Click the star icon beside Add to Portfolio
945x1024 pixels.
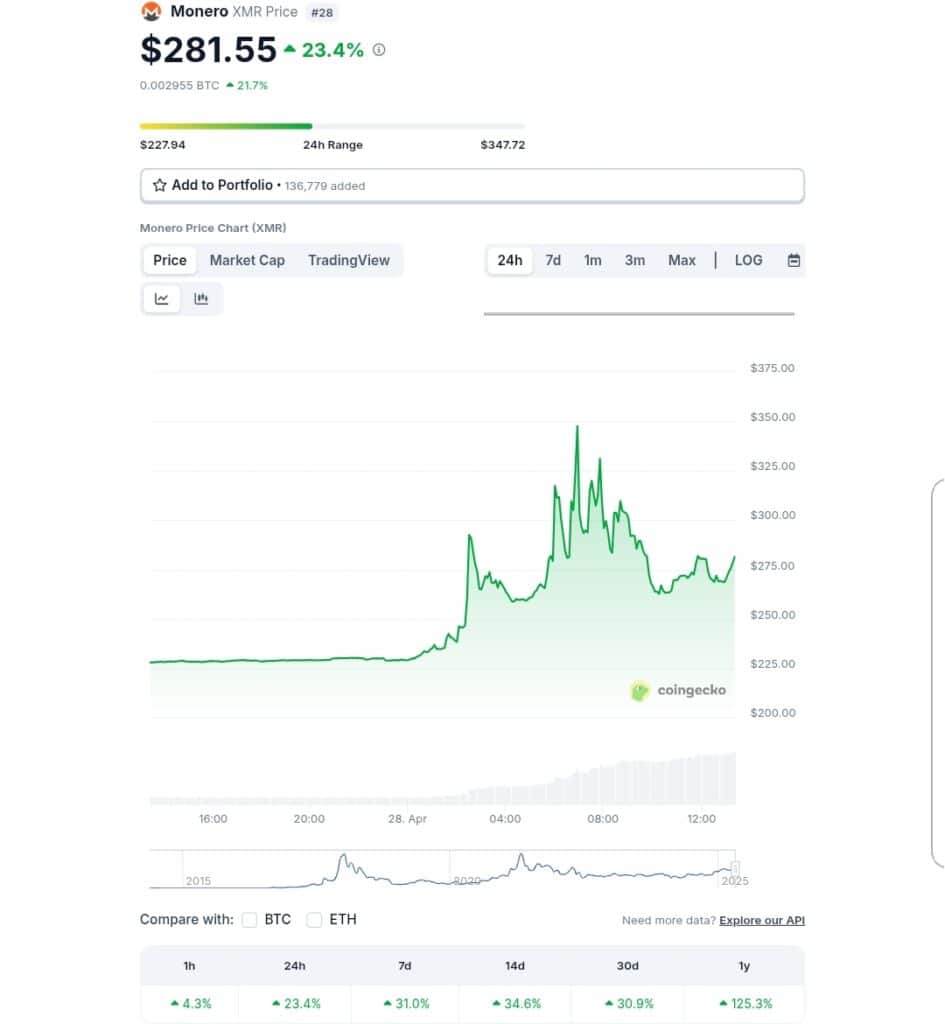(x=159, y=185)
